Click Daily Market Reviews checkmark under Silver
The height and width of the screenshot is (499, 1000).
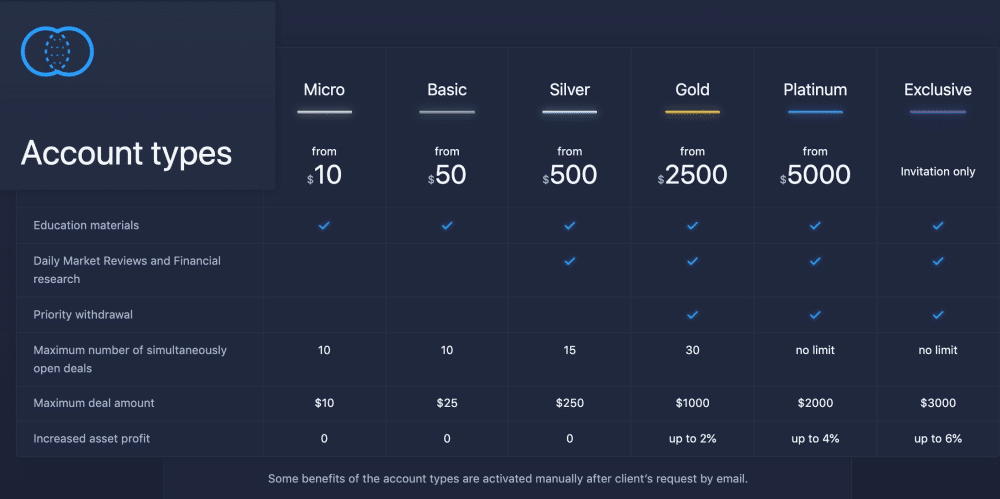[570, 261]
